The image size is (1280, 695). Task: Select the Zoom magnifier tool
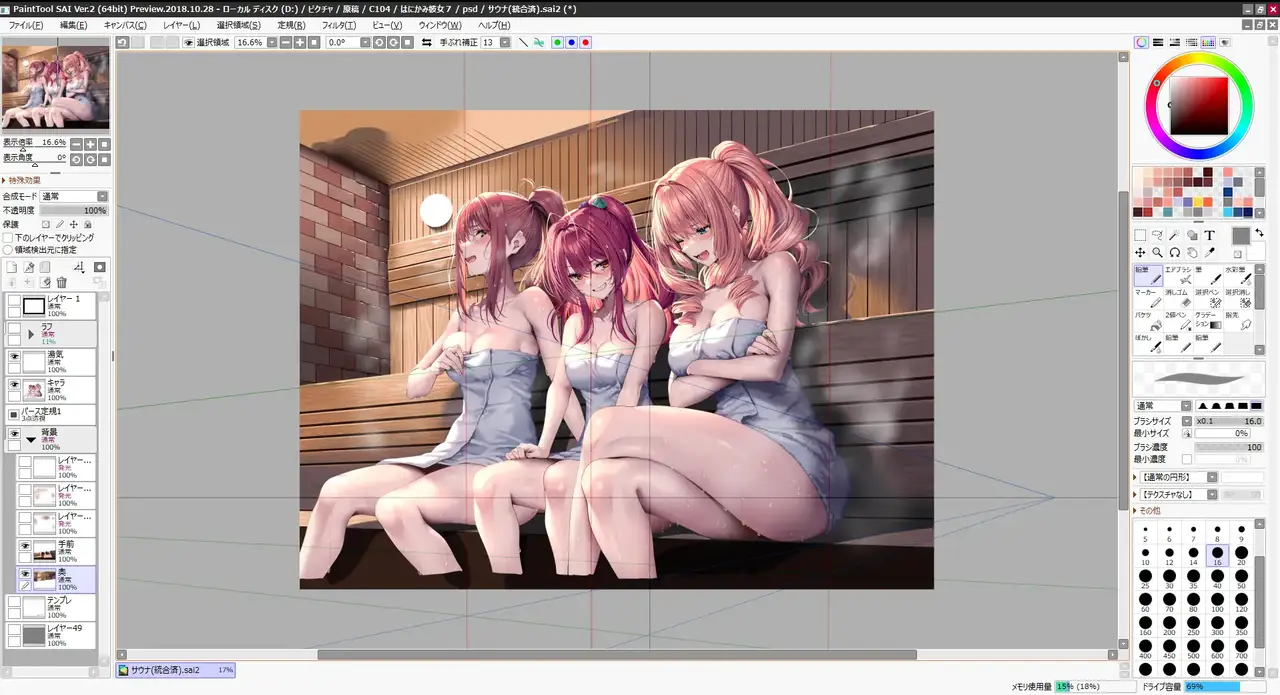pos(1157,253)
